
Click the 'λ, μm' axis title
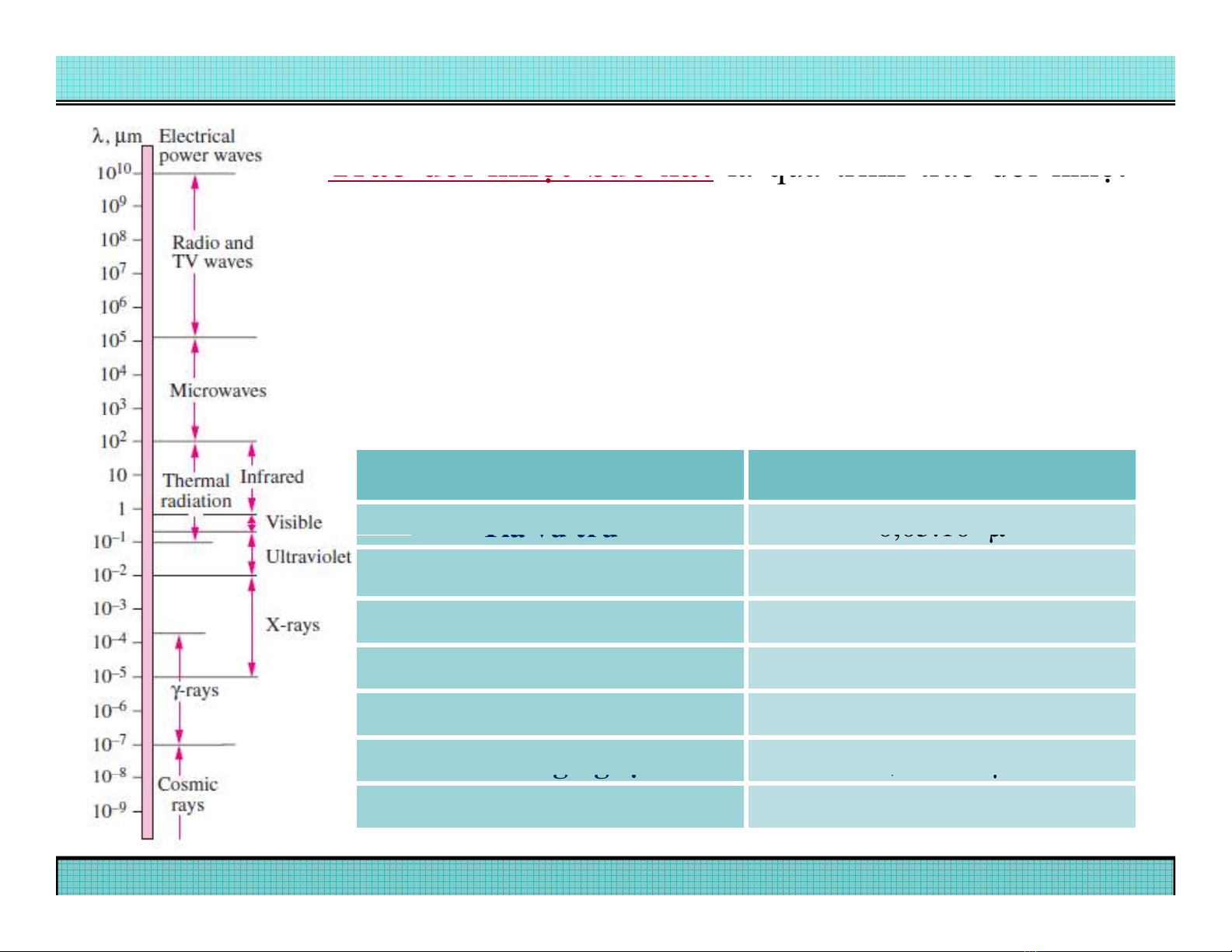117,137
